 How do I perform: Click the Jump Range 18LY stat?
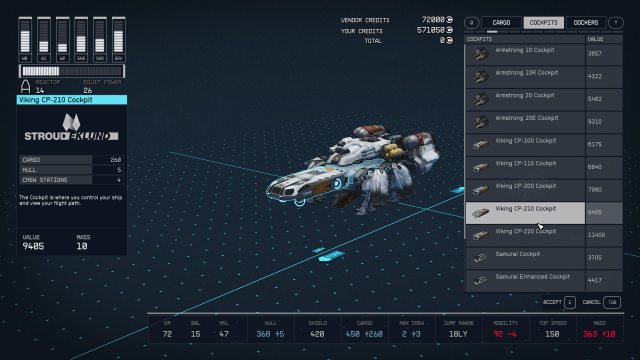click(458, 330)
